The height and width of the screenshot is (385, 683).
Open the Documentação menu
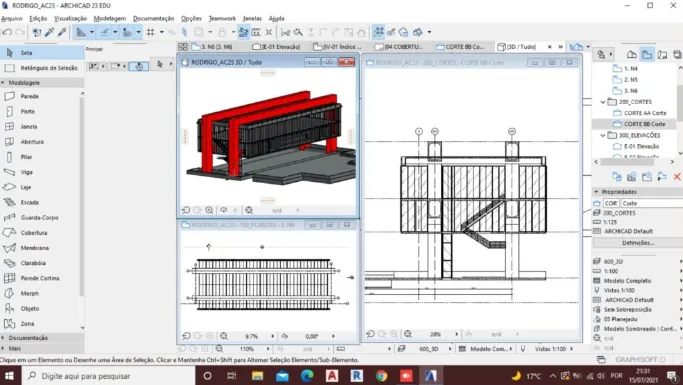[153, 18]
